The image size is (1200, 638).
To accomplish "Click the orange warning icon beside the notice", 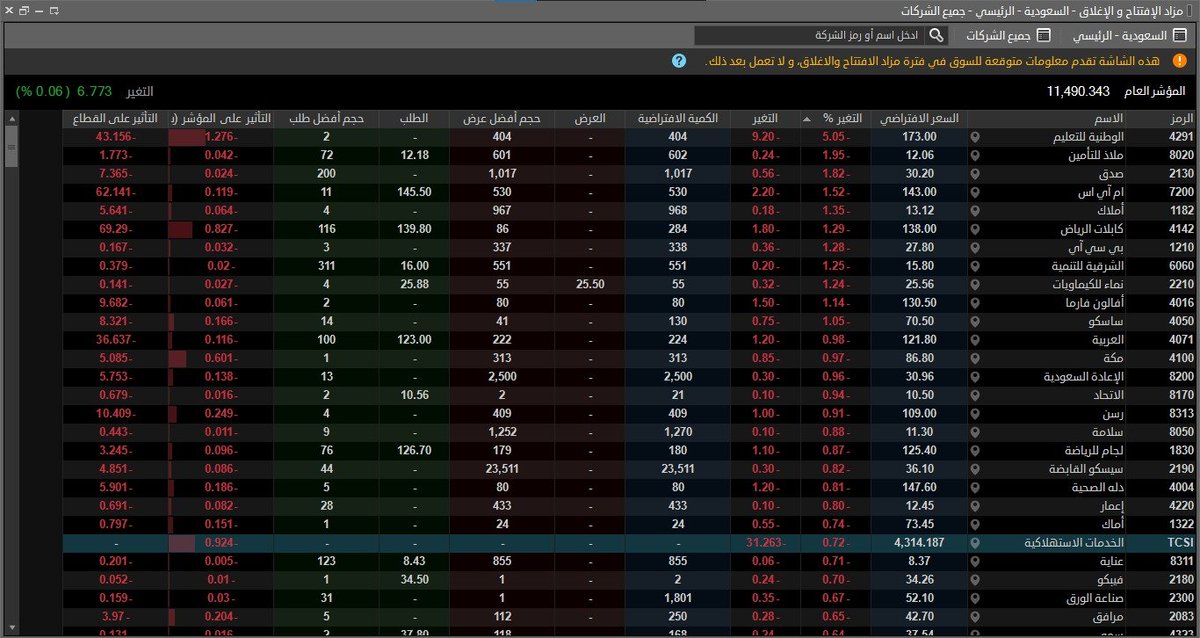I will 1178,61.
